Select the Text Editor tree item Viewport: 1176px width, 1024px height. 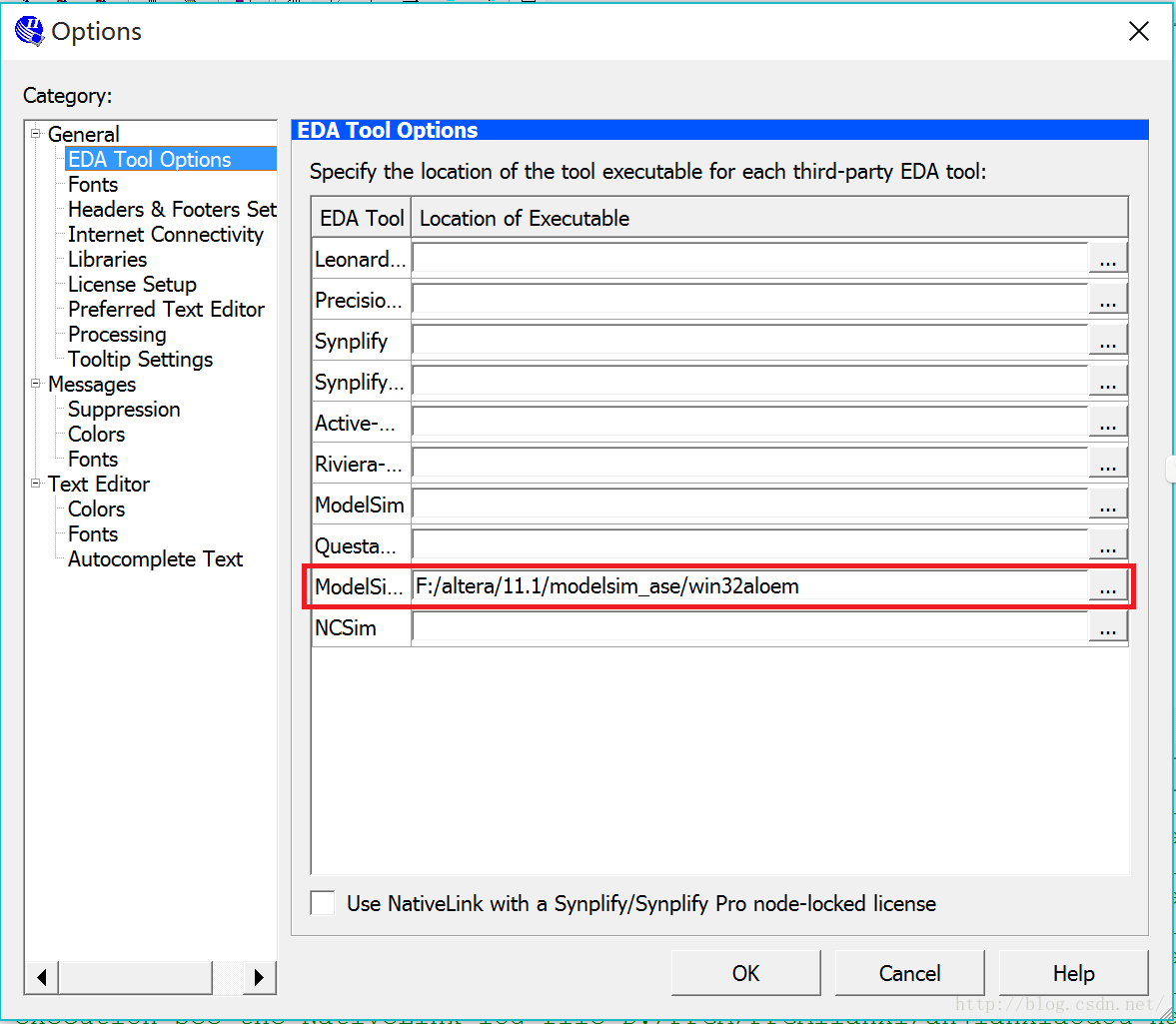tap(98, 485)
